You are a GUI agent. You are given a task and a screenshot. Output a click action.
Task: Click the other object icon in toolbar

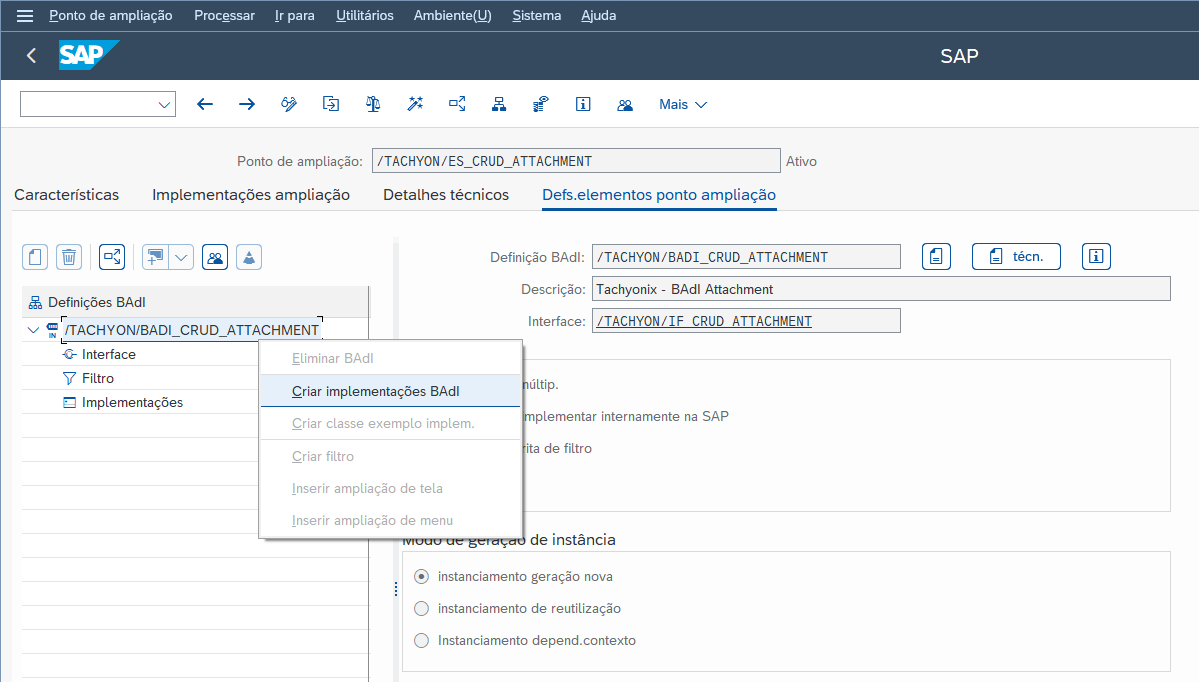pos(330,104)
